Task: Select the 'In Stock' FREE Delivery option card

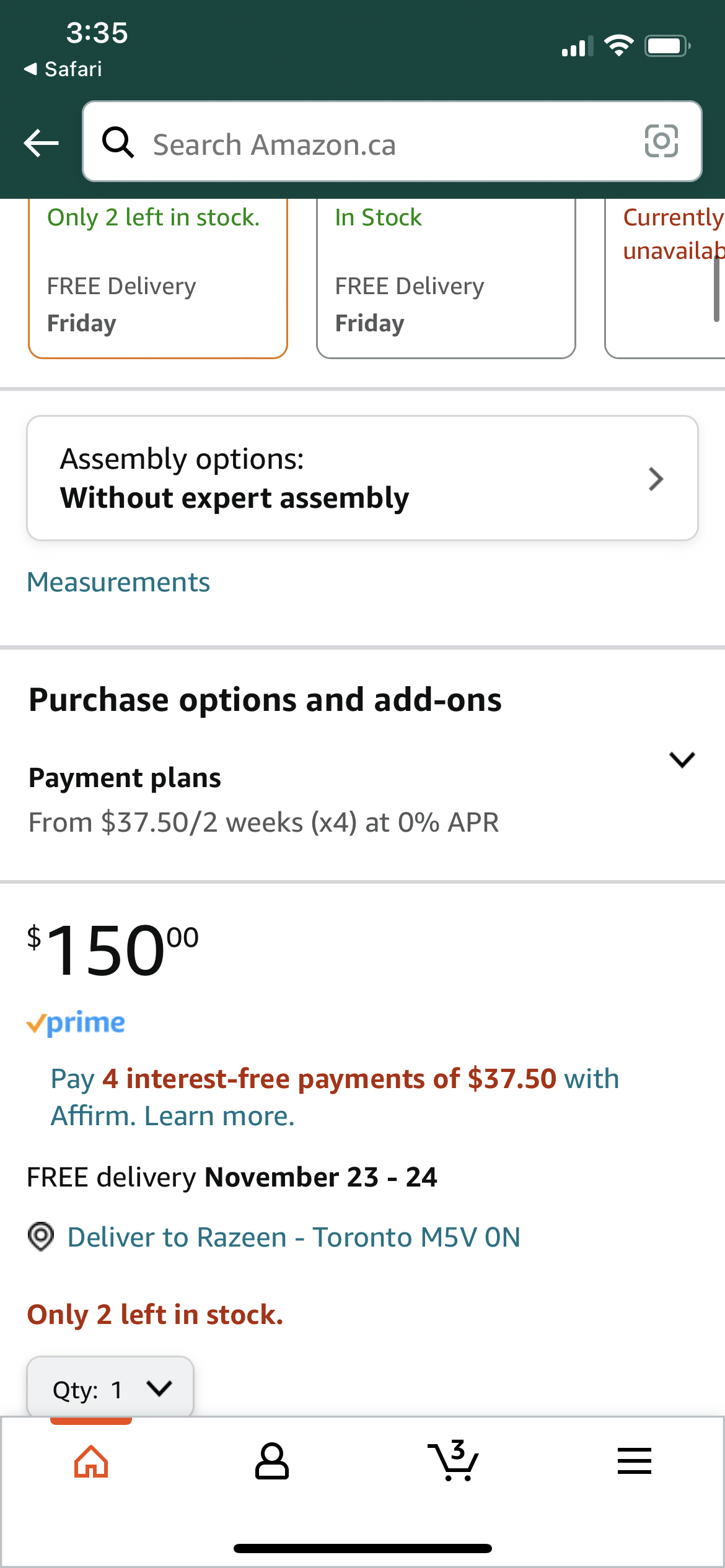Action: pos(446,278)
